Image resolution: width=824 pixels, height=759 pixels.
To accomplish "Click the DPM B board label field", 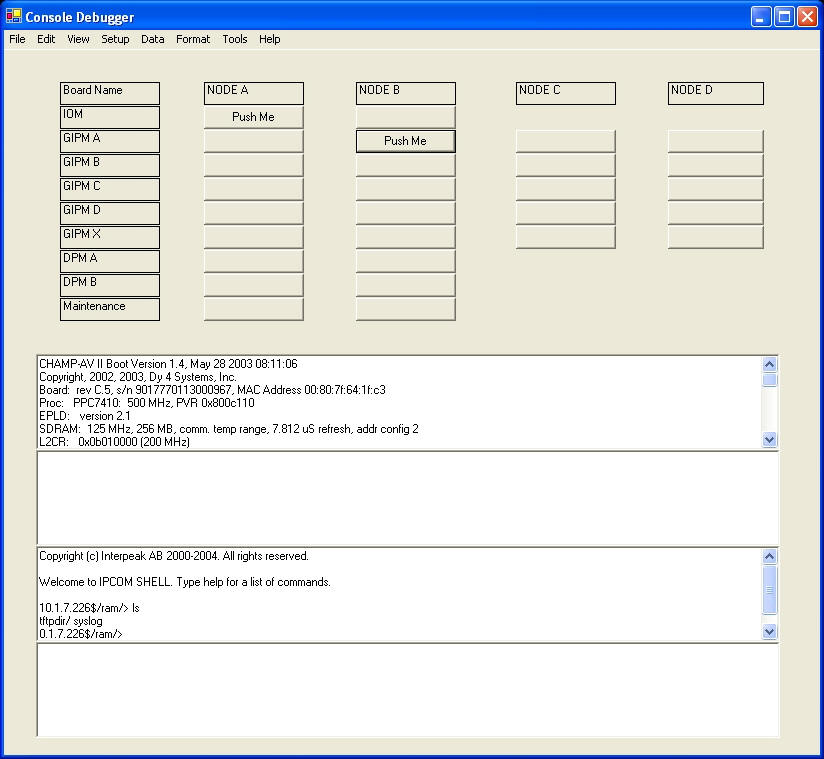I will 110,285.
